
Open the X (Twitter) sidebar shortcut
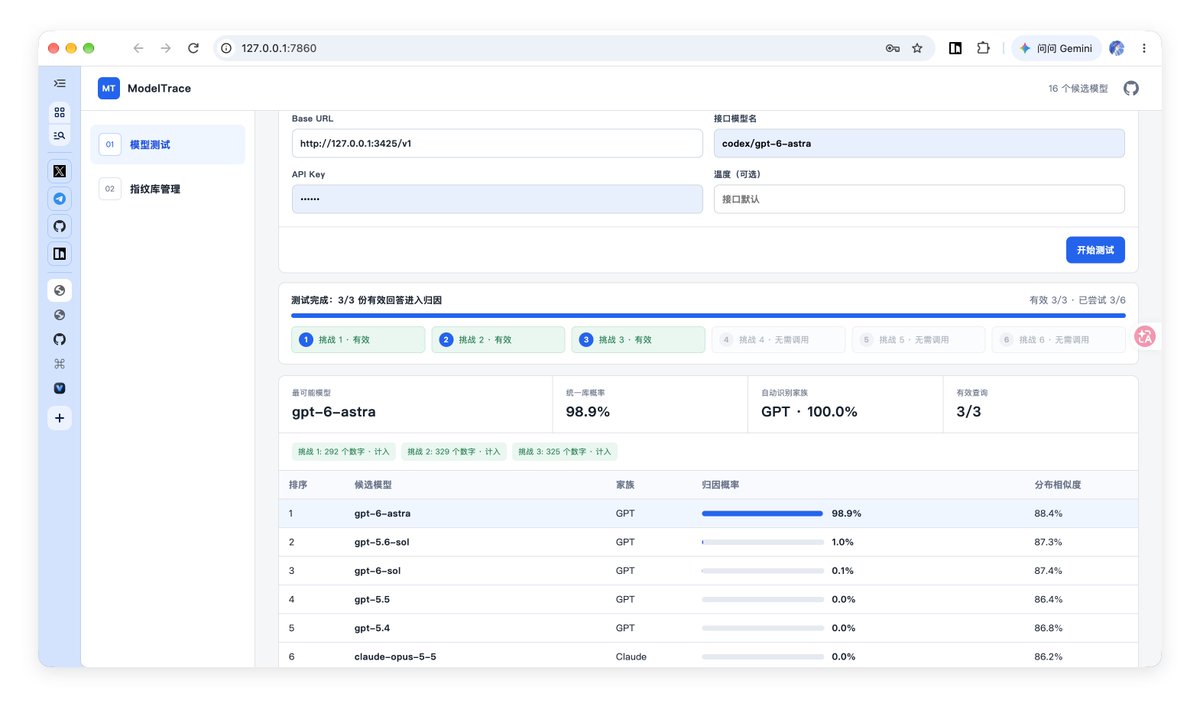pyautogui.click(x=60, y=171)
